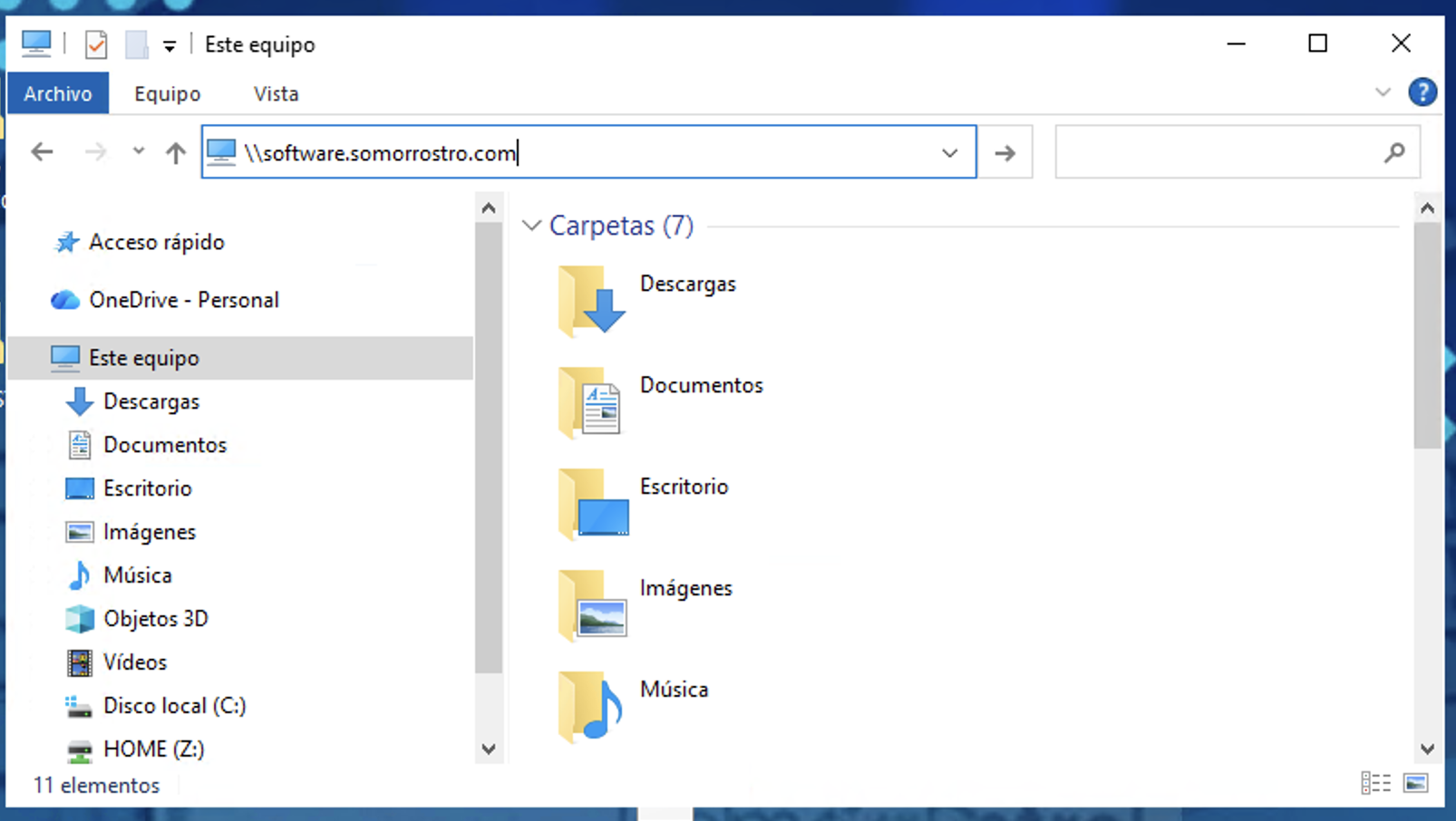
Task: Select Disco local (C:) in the sidebar
Action: (174, 705)
